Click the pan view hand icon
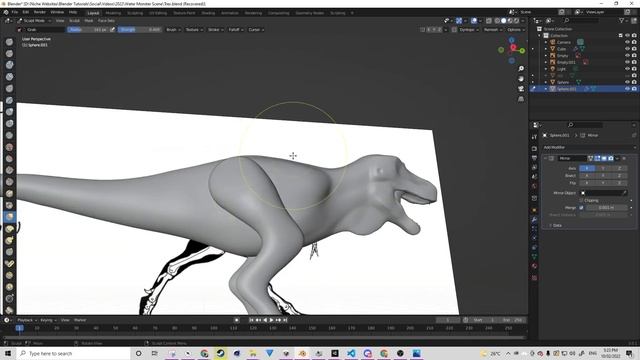This screenshot has width=640, height=360. click(x=521, y=79)
